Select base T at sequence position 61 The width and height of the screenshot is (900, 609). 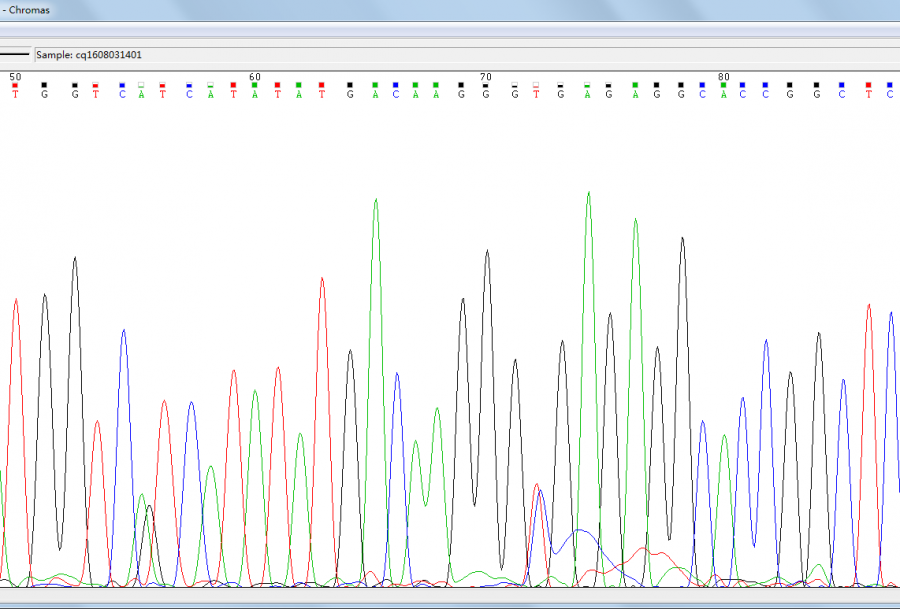277,94
